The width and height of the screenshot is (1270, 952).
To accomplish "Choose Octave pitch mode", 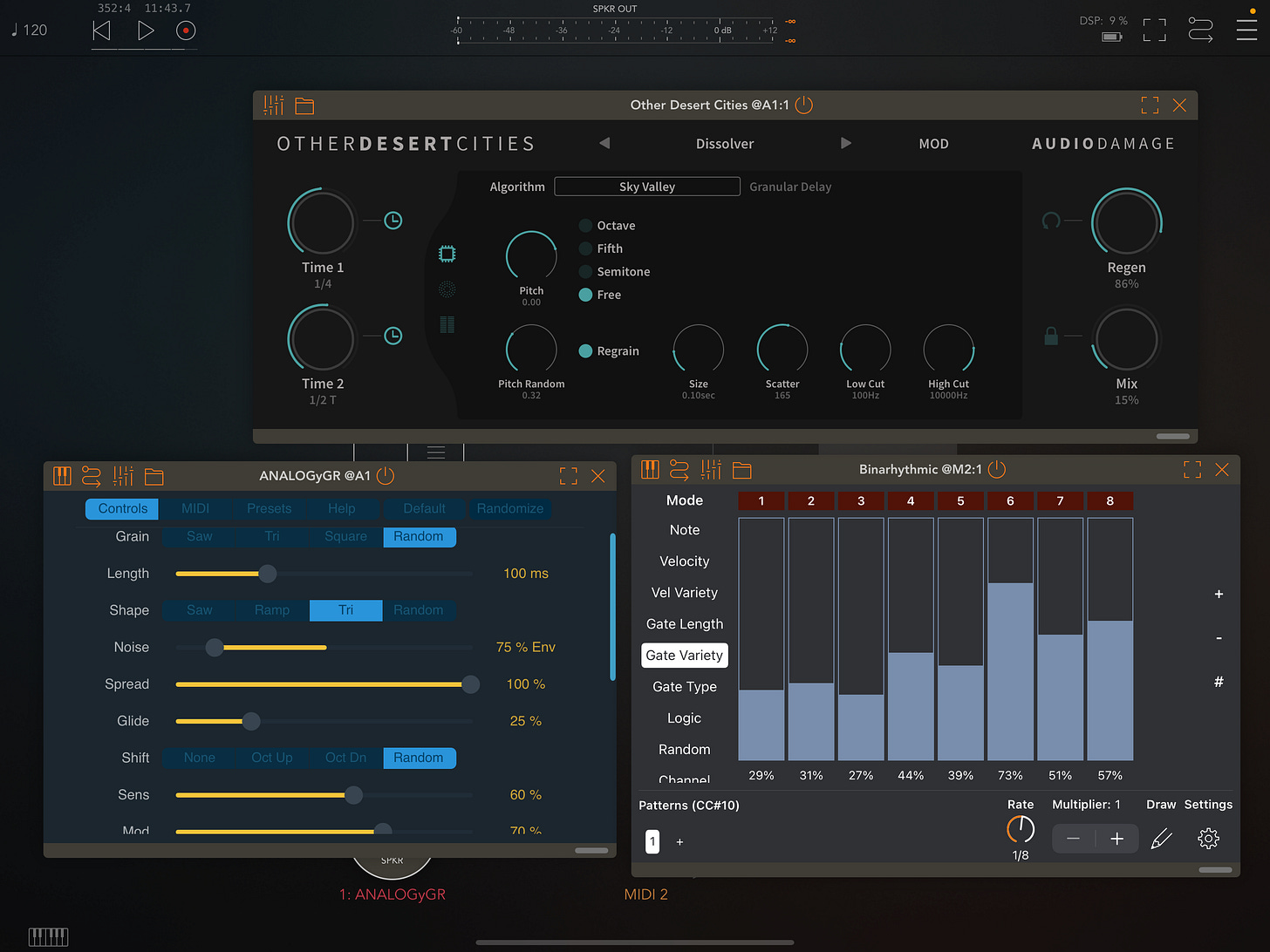I will (607, 226).
